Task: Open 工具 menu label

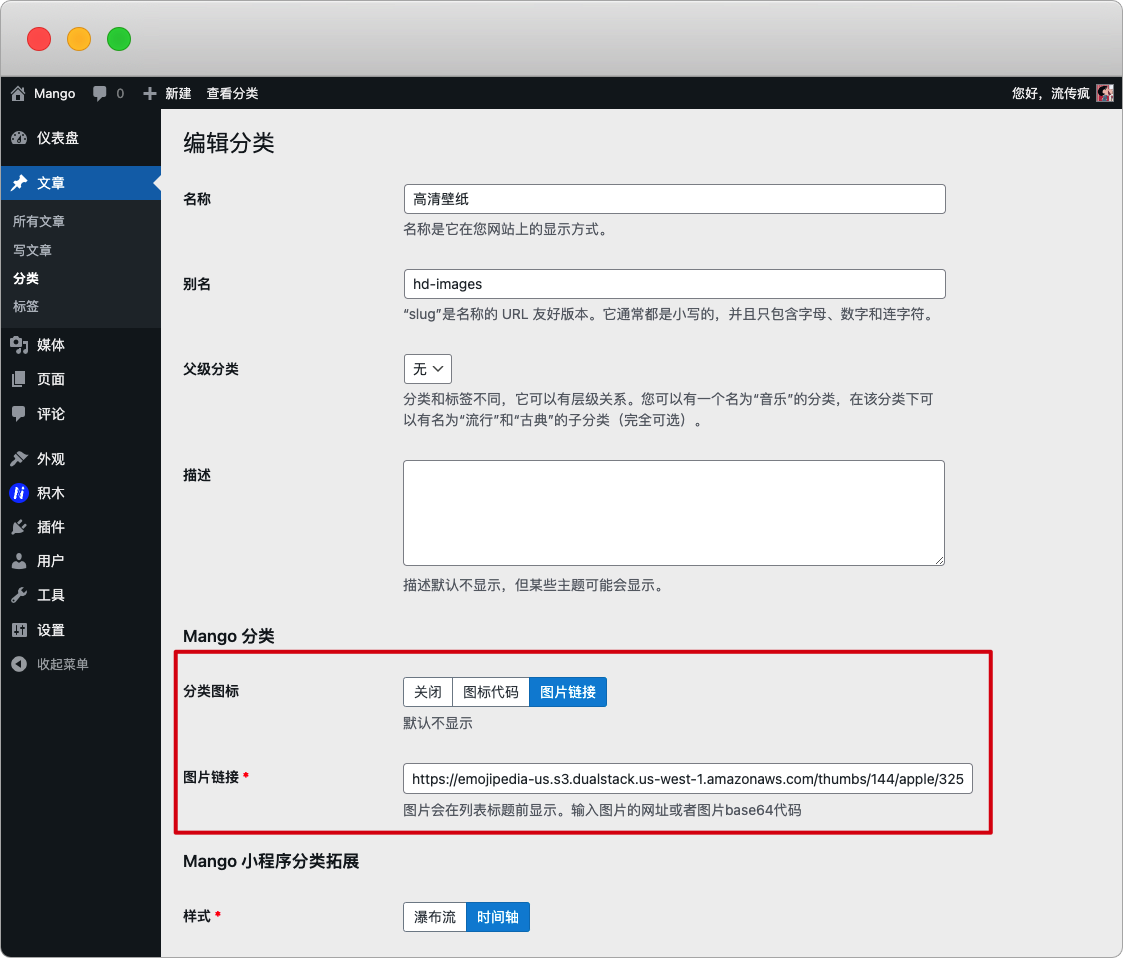Action: tap(51, 596)
